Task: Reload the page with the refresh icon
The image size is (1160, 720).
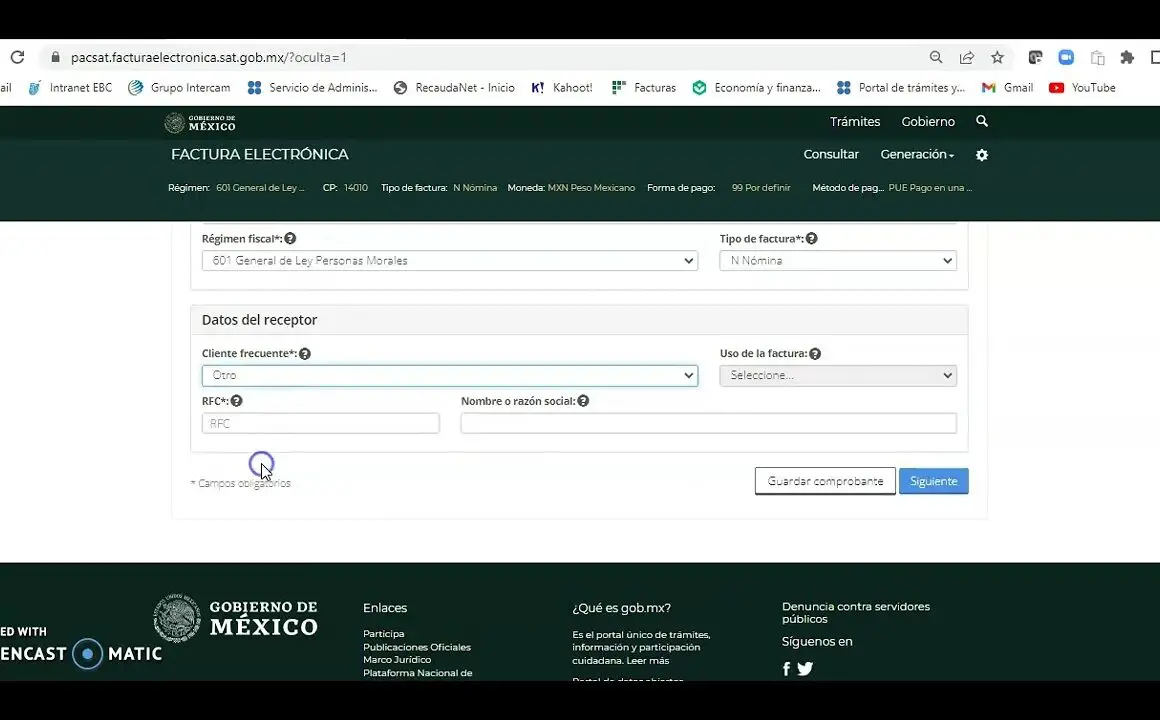Action: click(x=17, y=57)
